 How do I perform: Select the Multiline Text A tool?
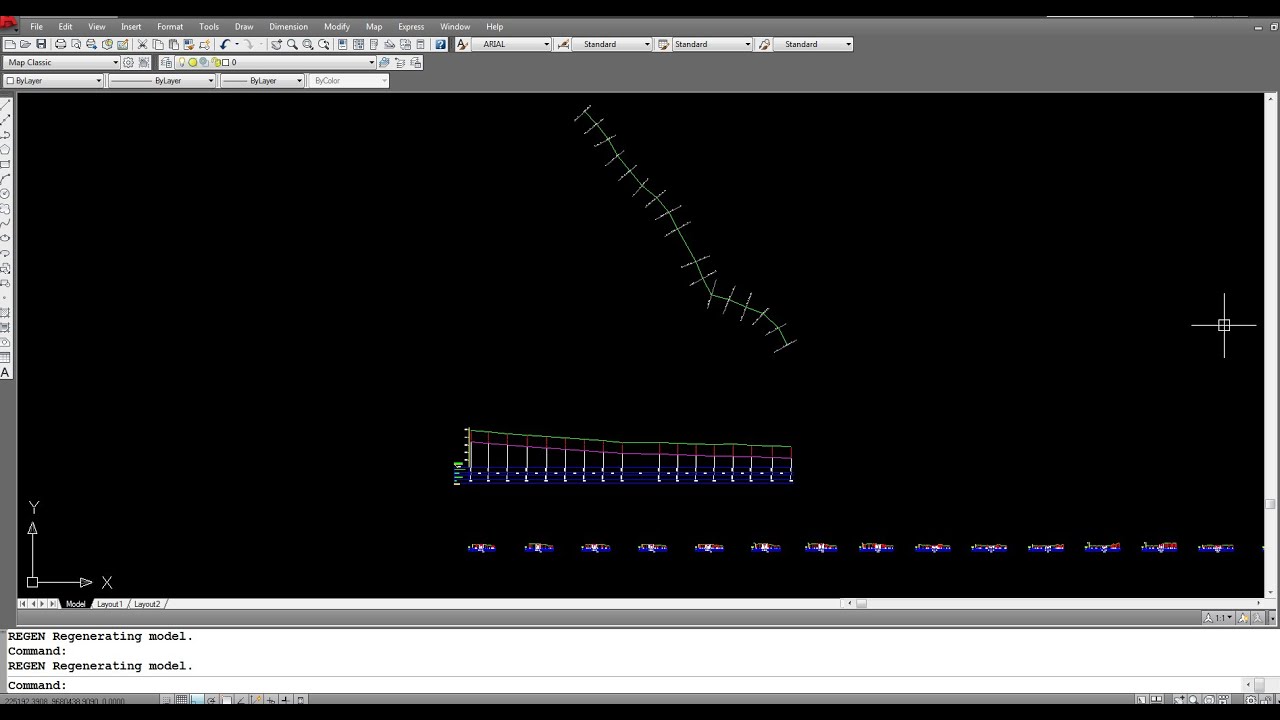[5, 372]
